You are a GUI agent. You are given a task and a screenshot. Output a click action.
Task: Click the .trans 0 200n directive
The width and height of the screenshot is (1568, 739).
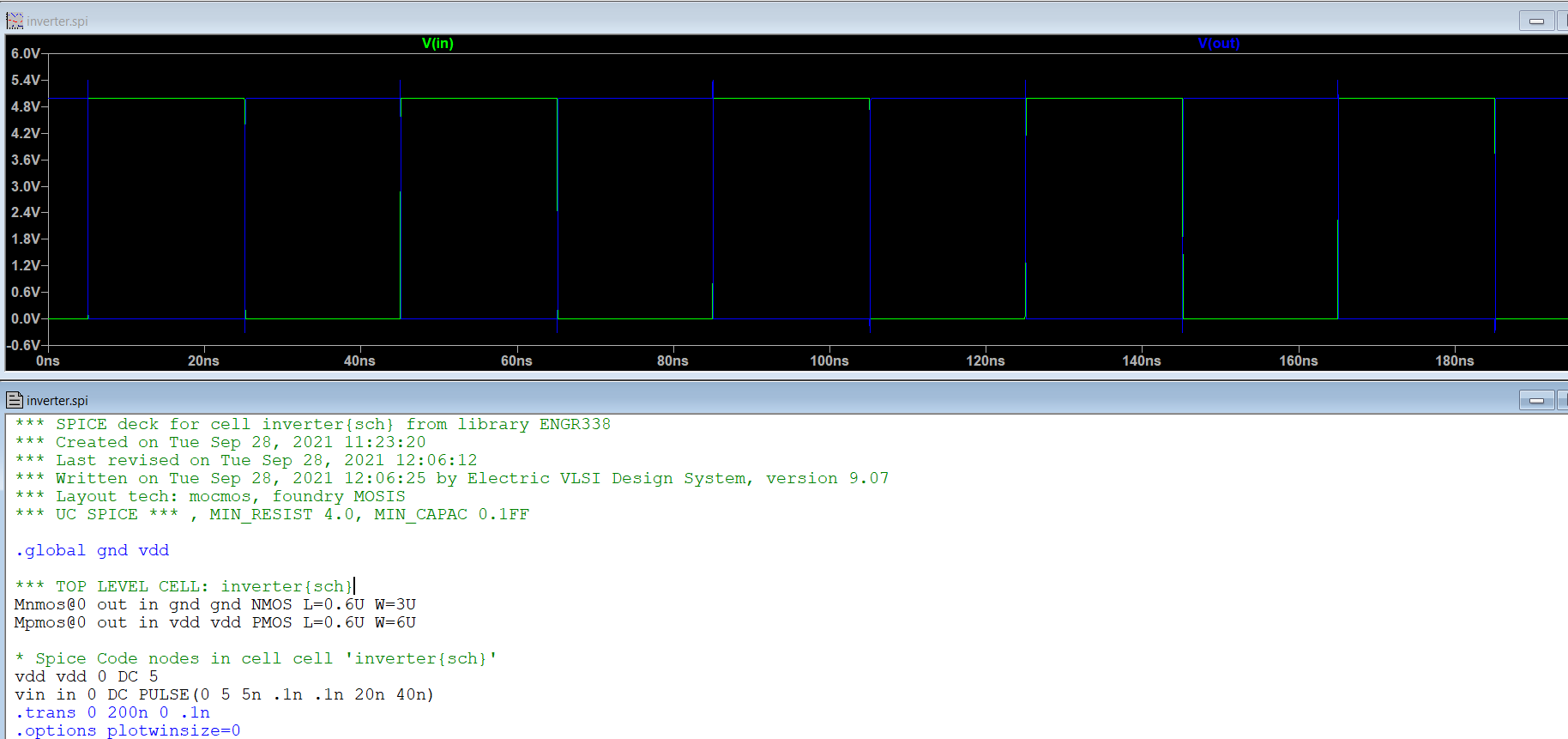pos(112,712)
